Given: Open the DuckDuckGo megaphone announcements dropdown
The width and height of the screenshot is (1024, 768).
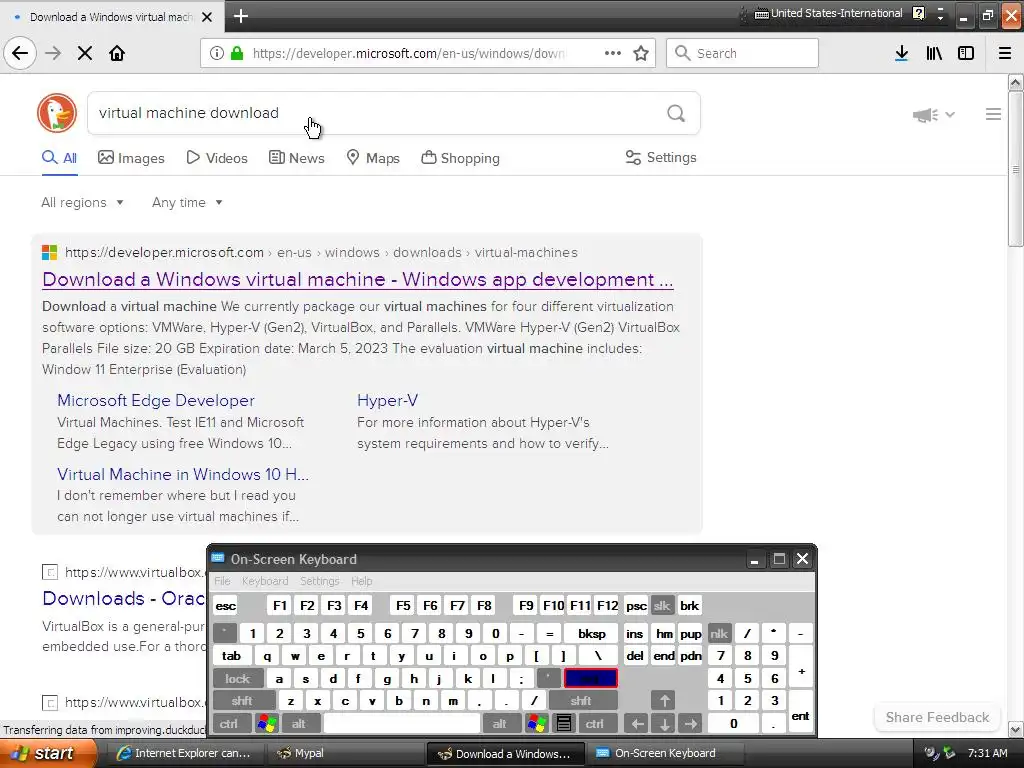Looking at the screenshot, I should pos(934,115).
